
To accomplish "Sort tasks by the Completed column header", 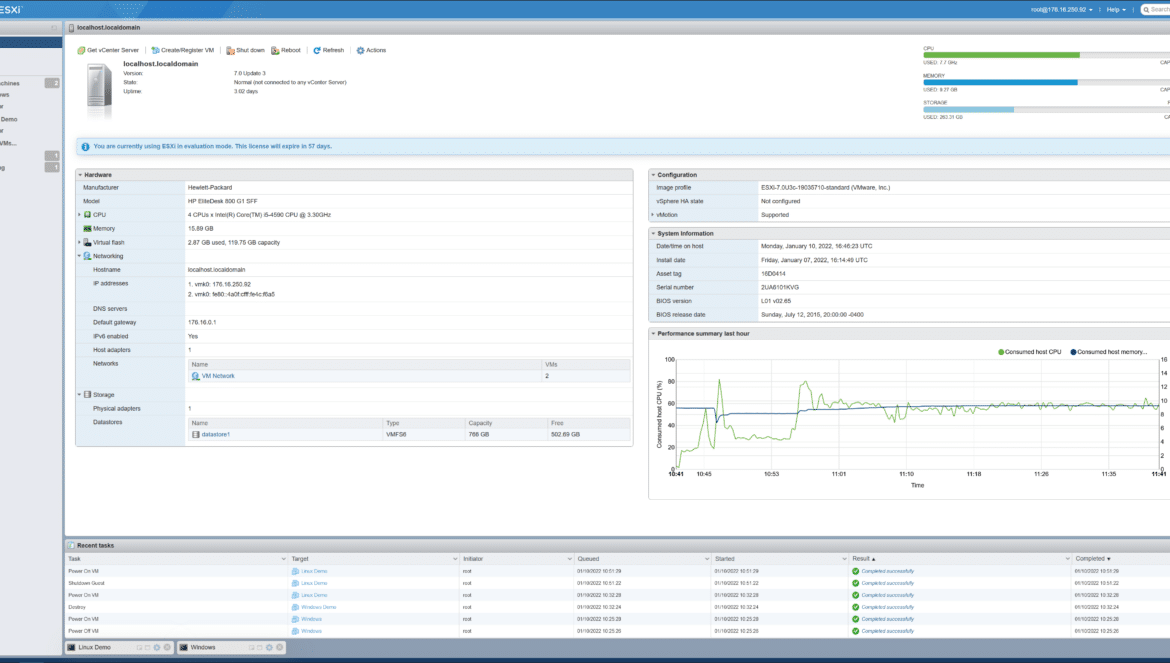I will pos(1092,559).
